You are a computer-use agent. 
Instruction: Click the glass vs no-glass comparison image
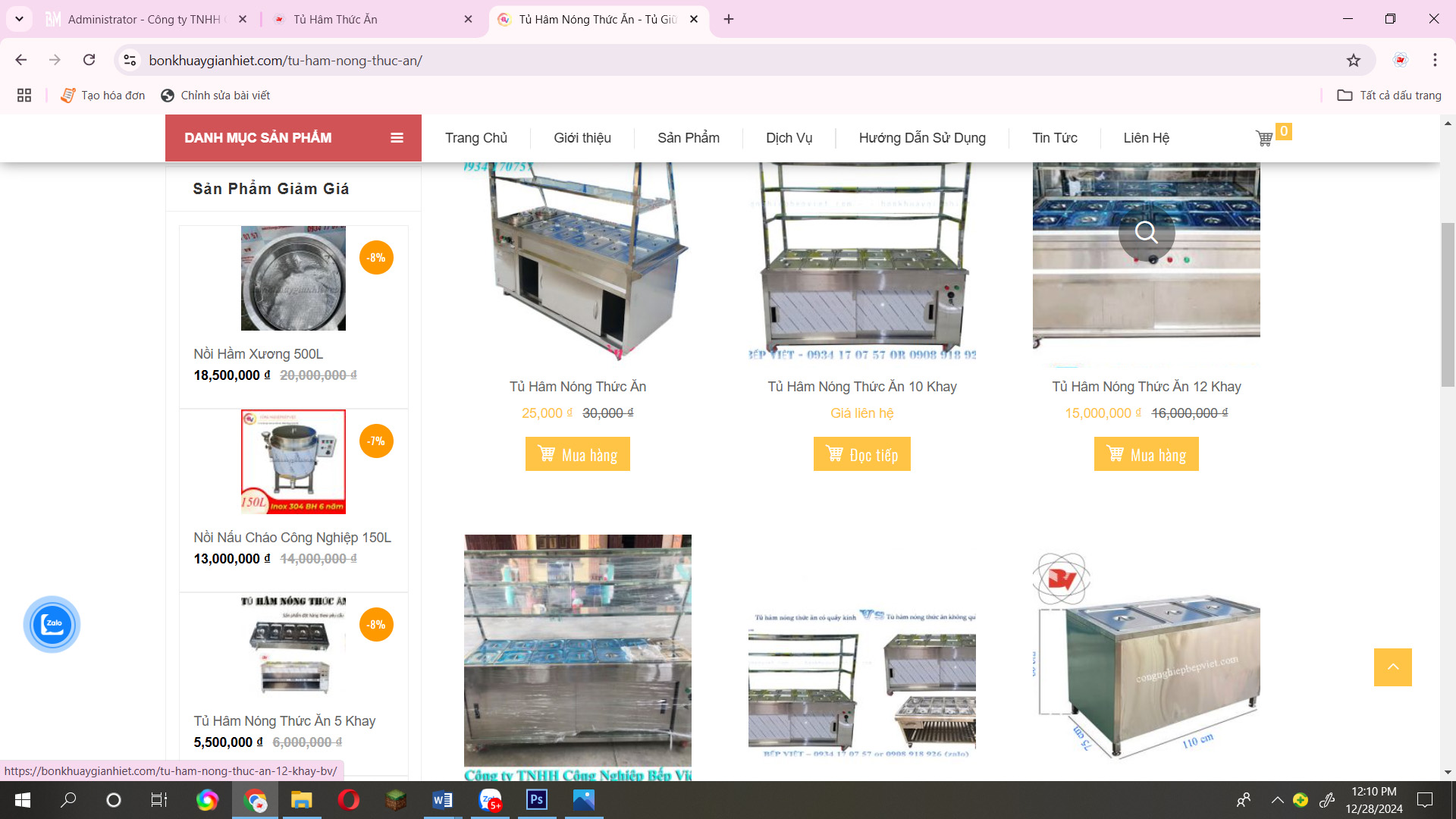pos(862,681)
